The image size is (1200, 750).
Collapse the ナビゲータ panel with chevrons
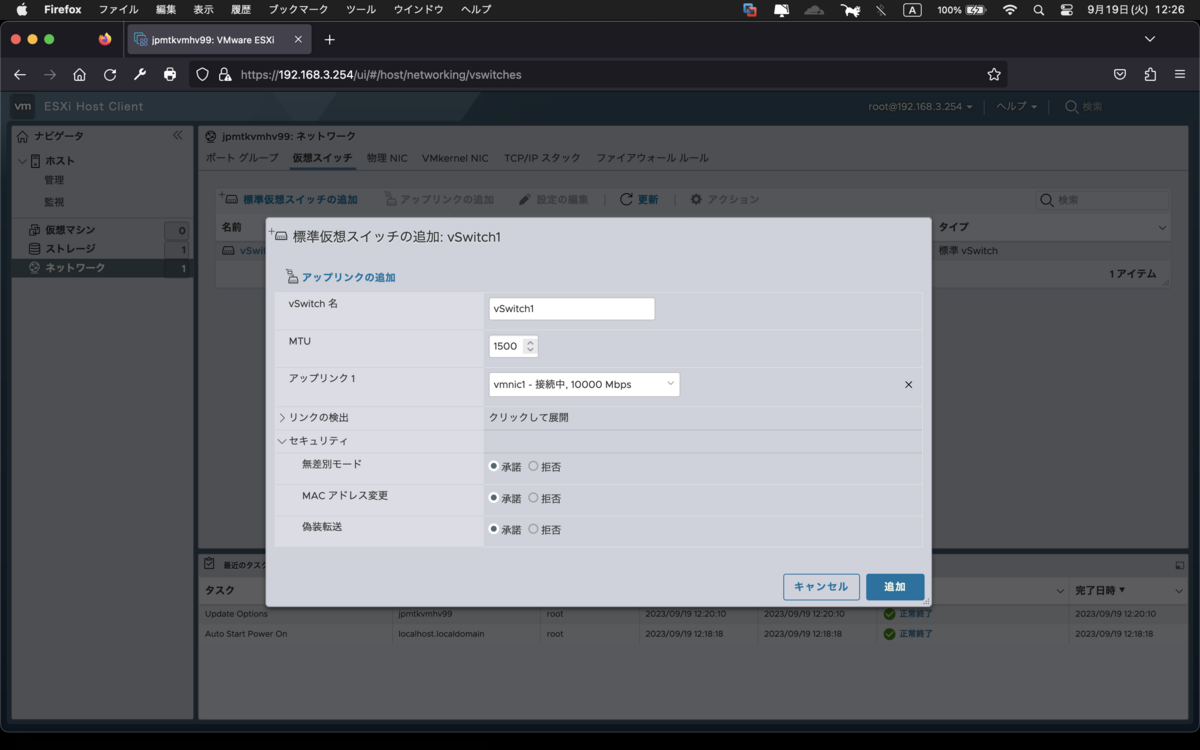pyautogui.click(x=178, y=135)
